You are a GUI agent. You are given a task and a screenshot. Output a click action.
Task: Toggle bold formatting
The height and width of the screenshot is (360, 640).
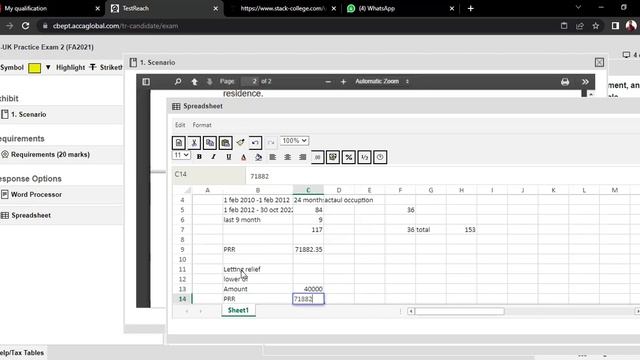pos(199,157)
